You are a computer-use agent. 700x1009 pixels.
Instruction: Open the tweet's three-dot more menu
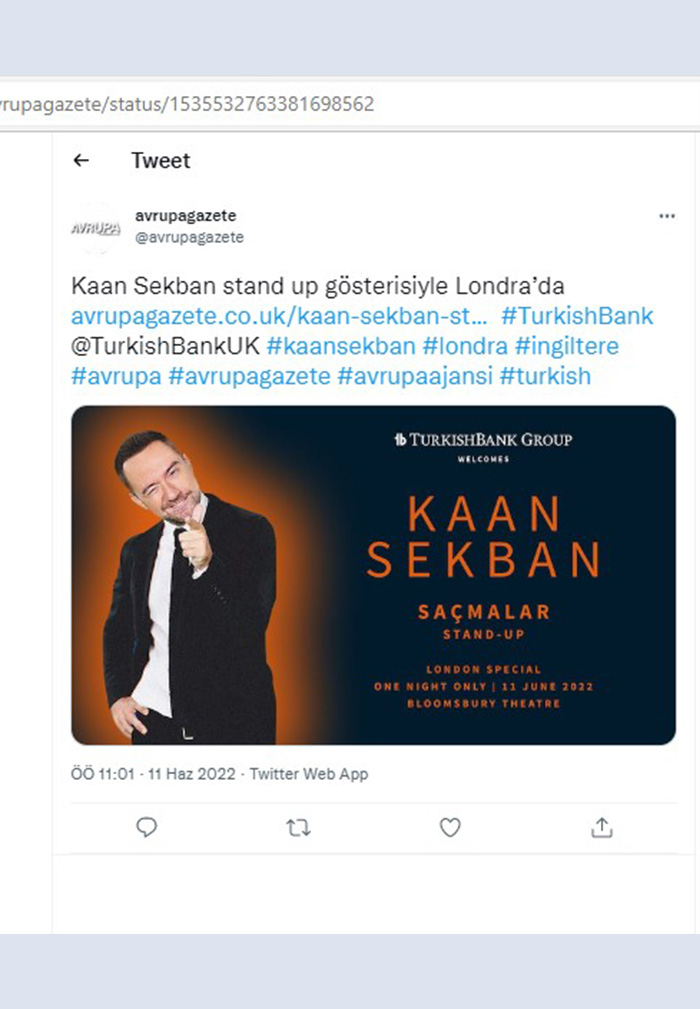click(x=667, y=216)
